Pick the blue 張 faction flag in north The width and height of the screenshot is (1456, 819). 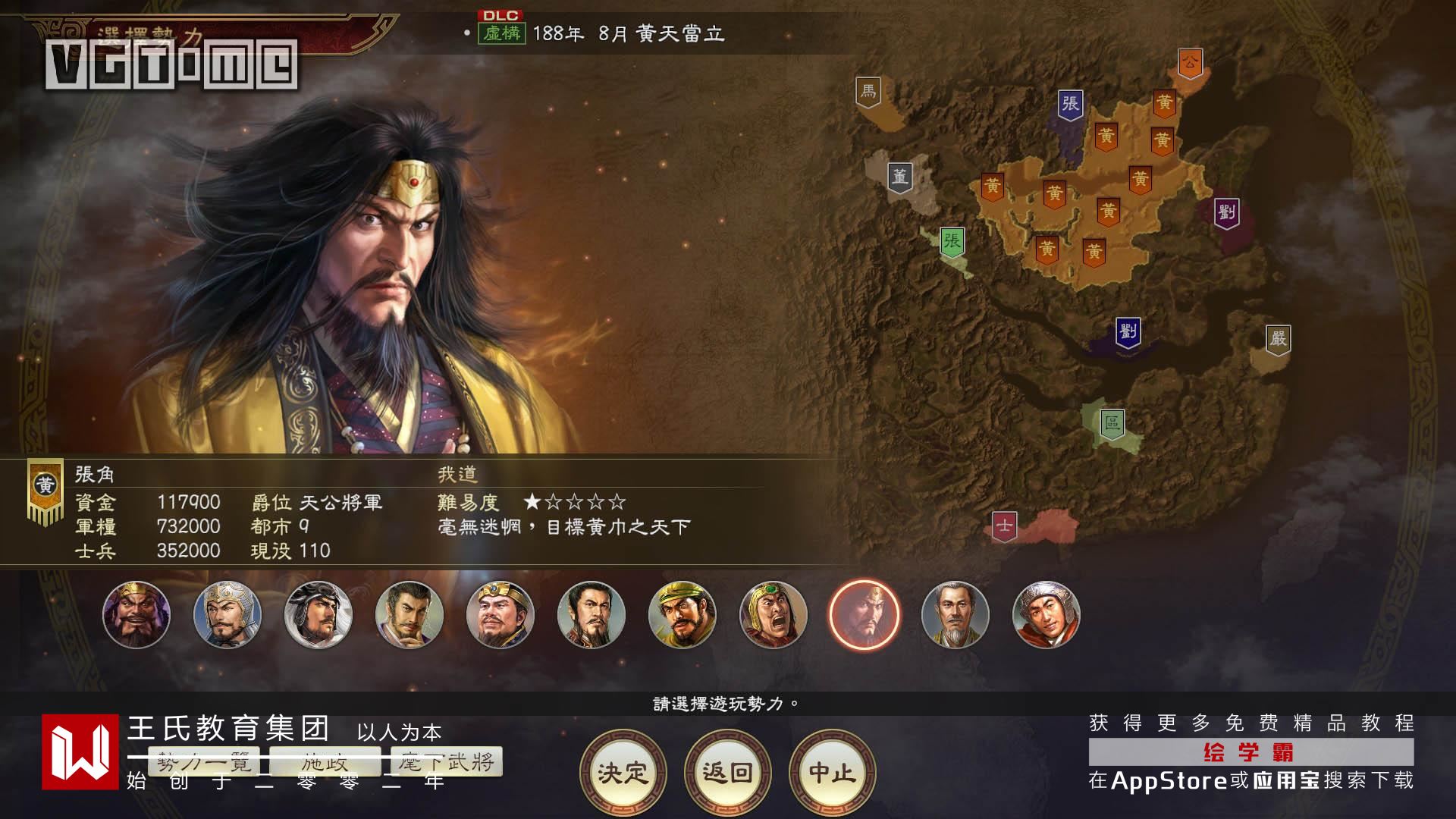coord(1070,104)
